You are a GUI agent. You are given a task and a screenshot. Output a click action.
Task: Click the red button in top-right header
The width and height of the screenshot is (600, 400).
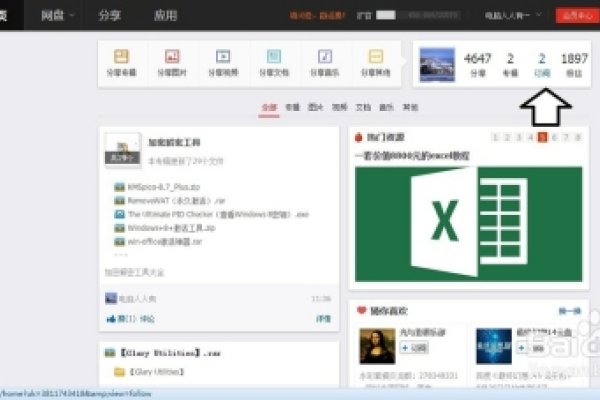coord(577,15)
